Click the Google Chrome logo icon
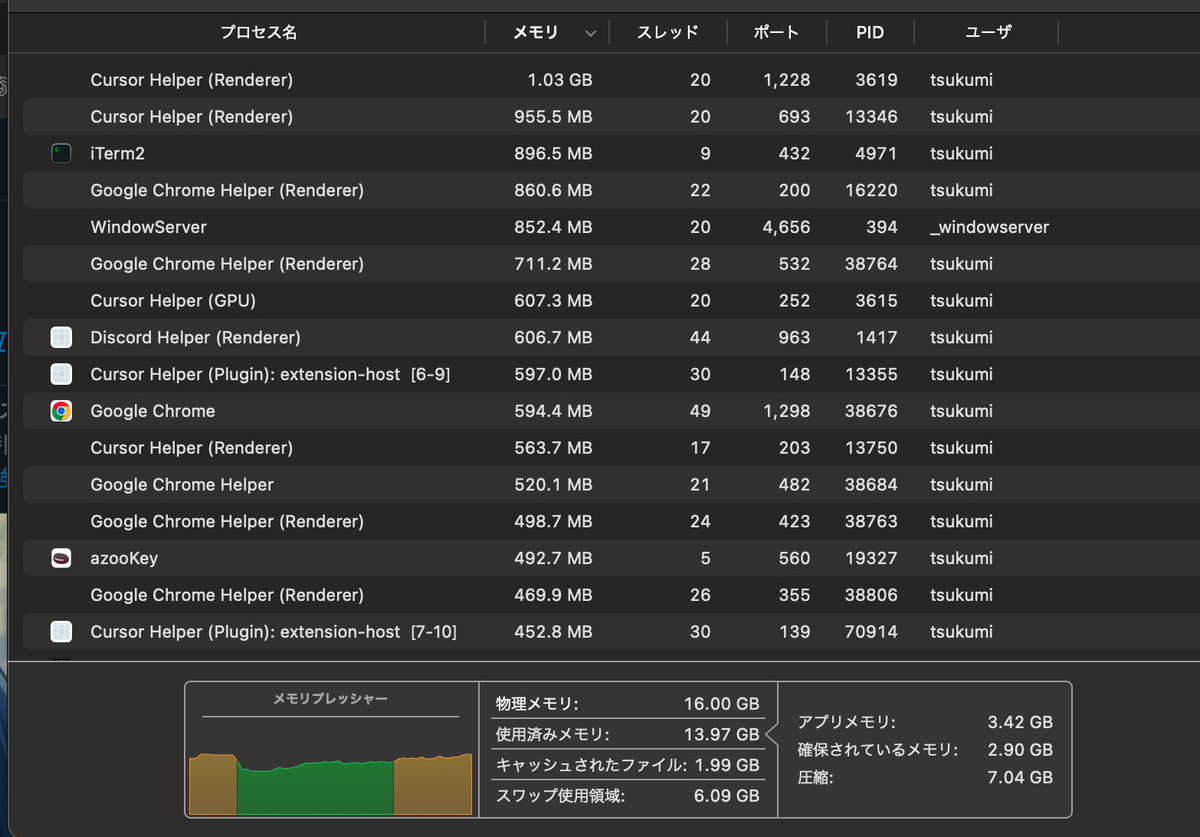1200x837 pixels. pyautogui.click(x=62, y=411)
